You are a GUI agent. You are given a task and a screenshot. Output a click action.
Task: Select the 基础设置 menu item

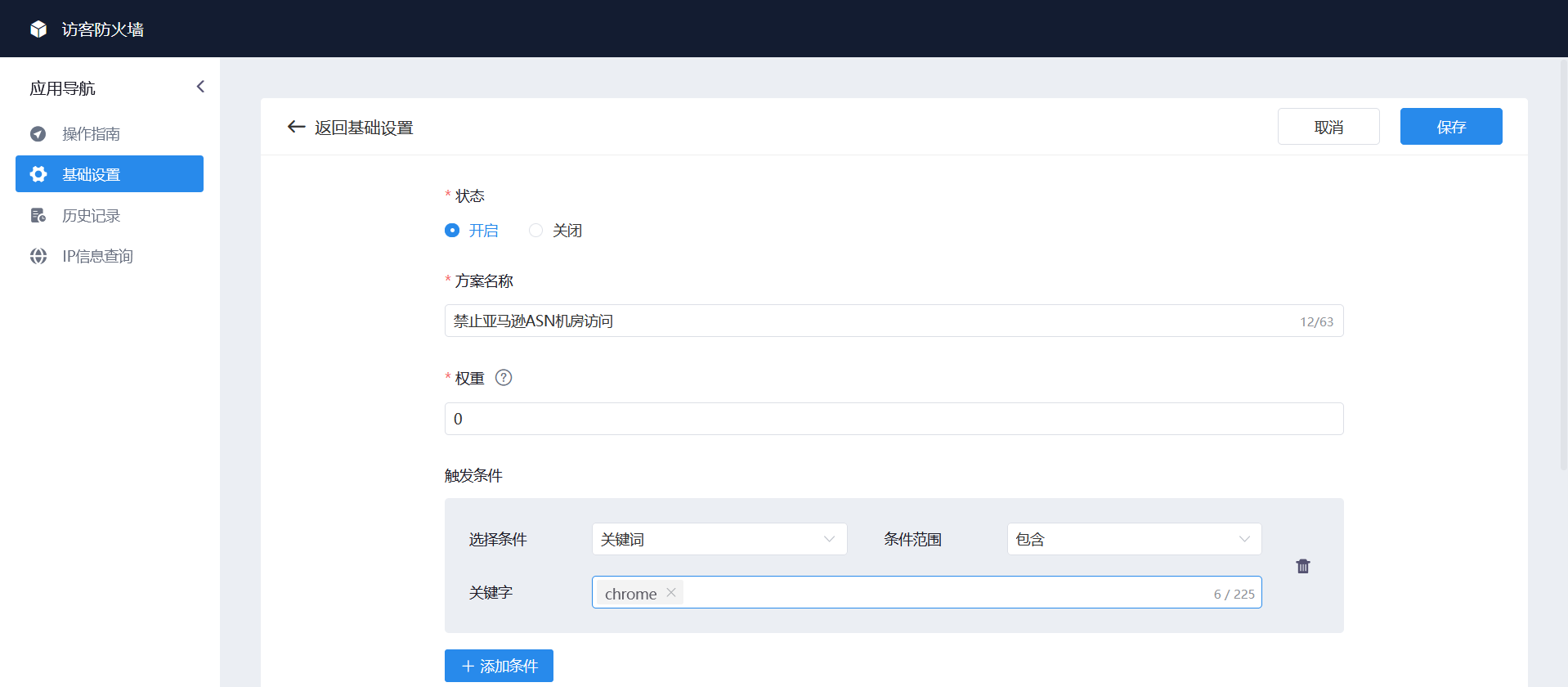[110, 174]
